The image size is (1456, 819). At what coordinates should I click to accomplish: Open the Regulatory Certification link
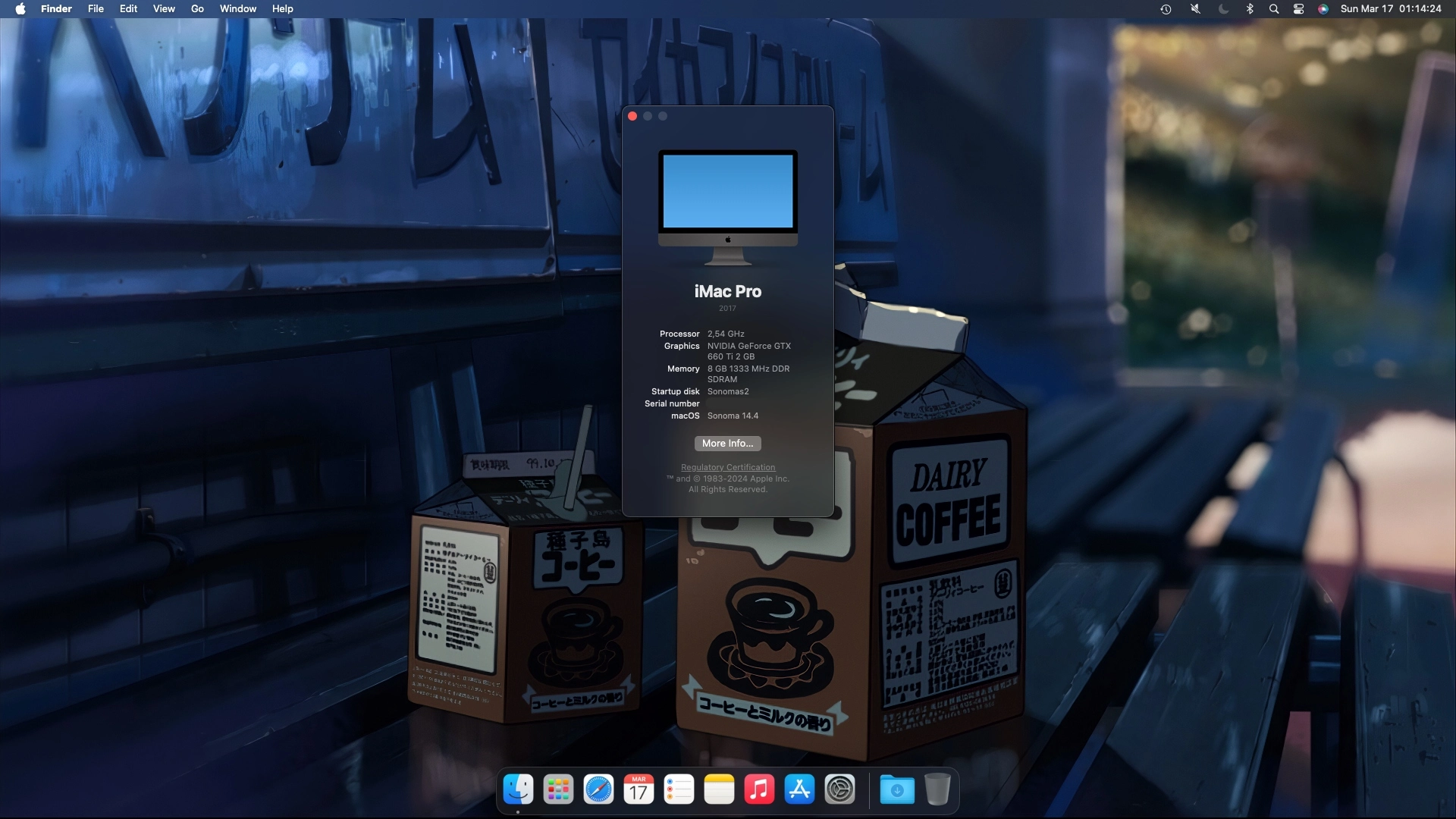pos(728,467)
